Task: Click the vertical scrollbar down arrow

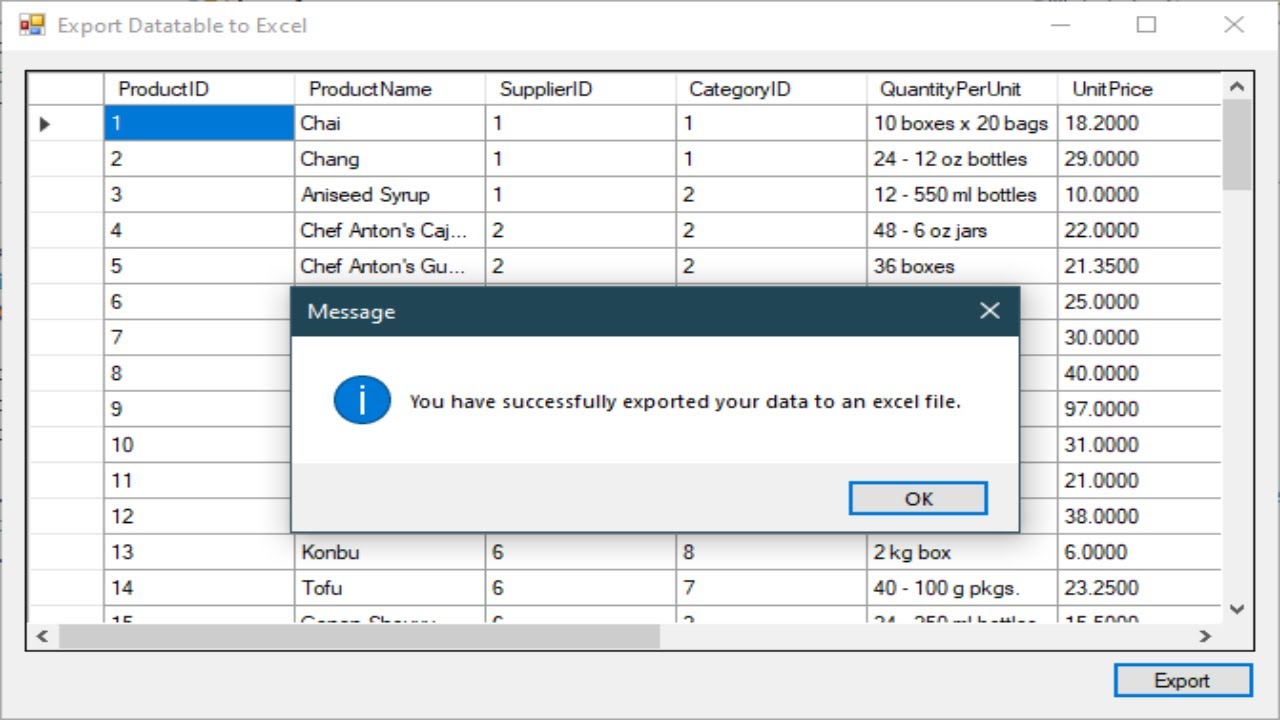Action: 1237,608
